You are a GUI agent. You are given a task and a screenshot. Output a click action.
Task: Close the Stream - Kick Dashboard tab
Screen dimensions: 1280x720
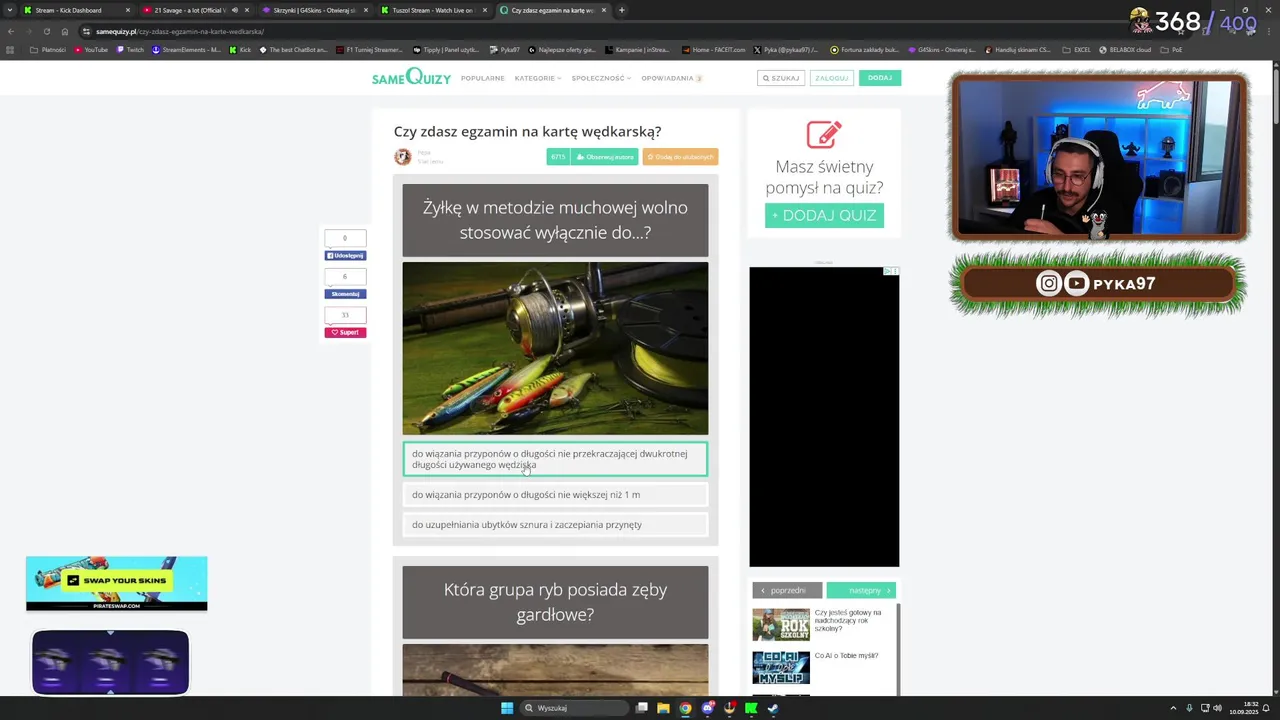[128, 10]
